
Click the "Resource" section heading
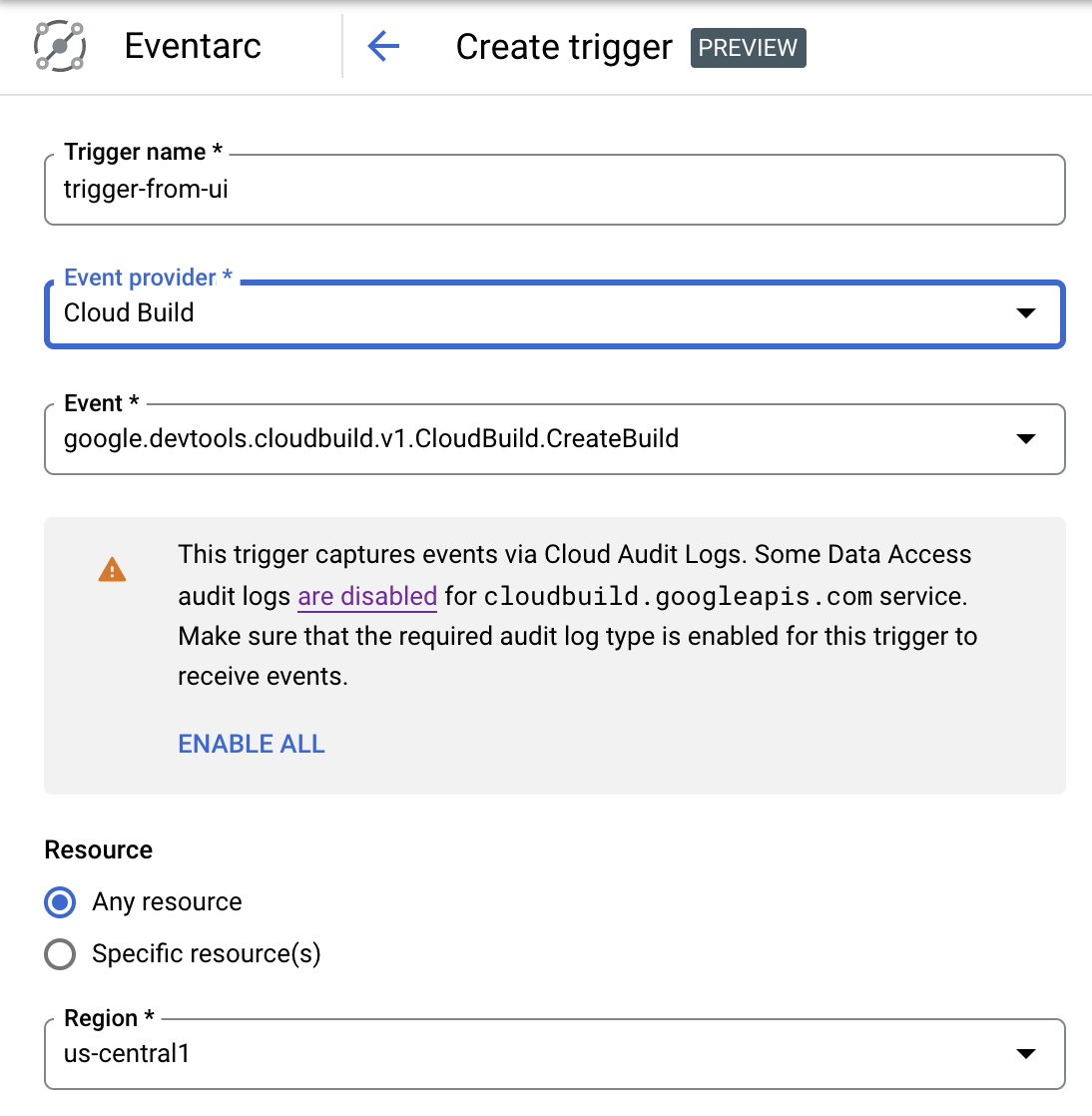(x=99, y=850)
